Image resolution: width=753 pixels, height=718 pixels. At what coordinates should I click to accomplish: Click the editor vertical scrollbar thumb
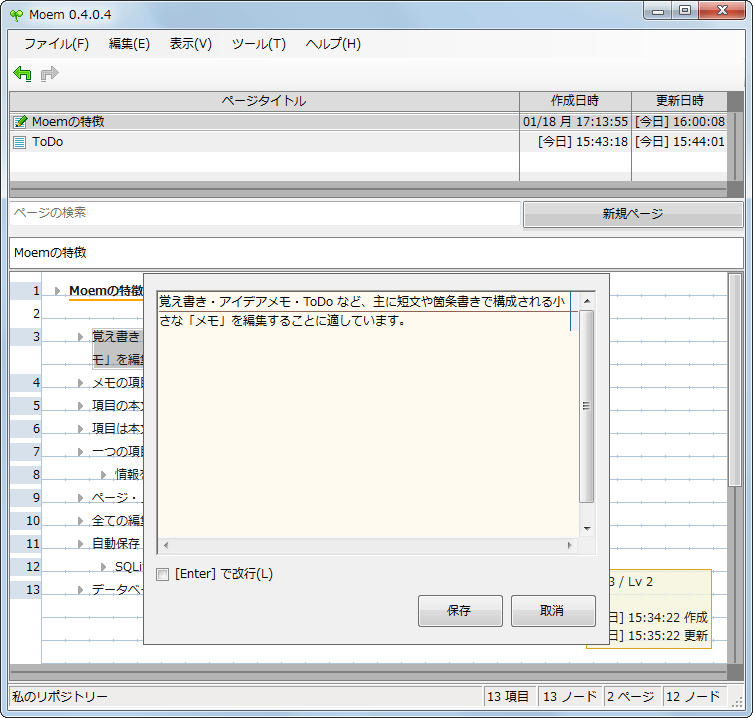(586, 406)
